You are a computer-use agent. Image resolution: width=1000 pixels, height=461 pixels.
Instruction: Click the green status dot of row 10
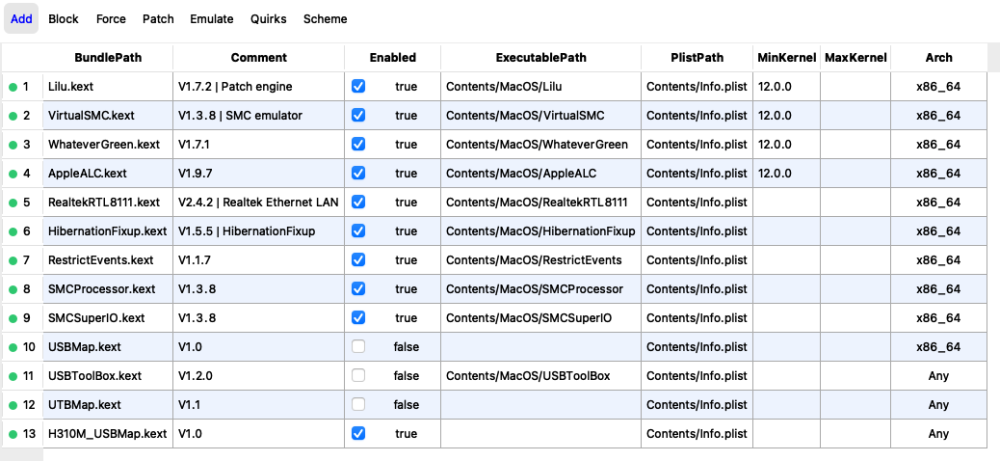click(x=13, y=347)
